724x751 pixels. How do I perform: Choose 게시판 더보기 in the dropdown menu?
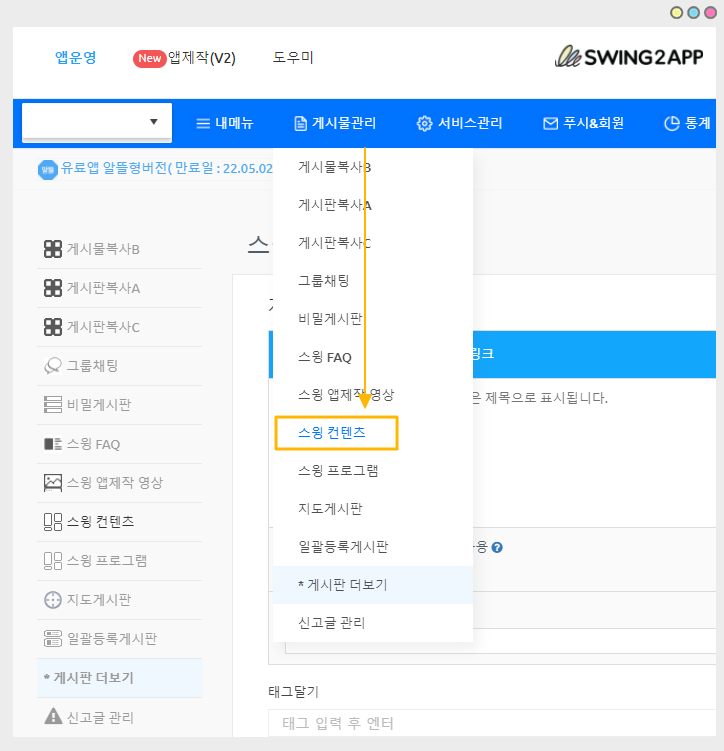pos(342,585)
